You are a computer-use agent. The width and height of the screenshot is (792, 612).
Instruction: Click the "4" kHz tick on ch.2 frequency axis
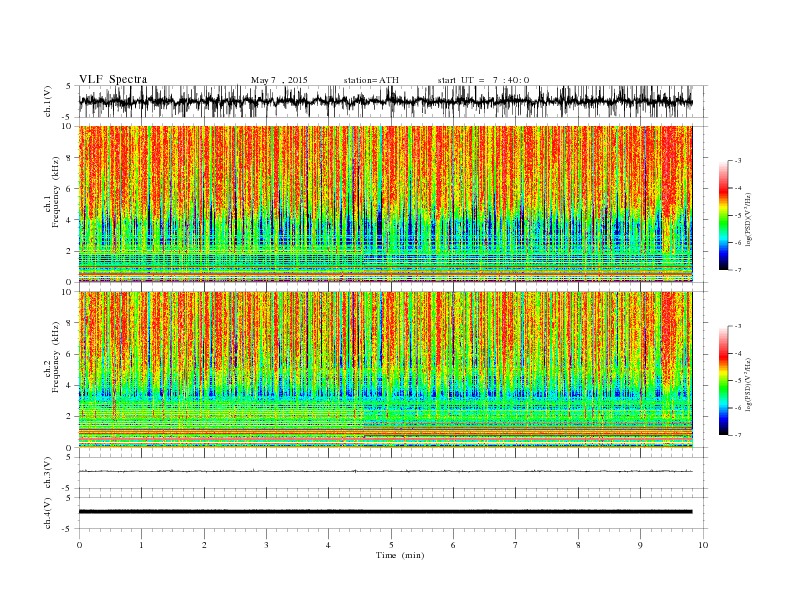(70, 385)
